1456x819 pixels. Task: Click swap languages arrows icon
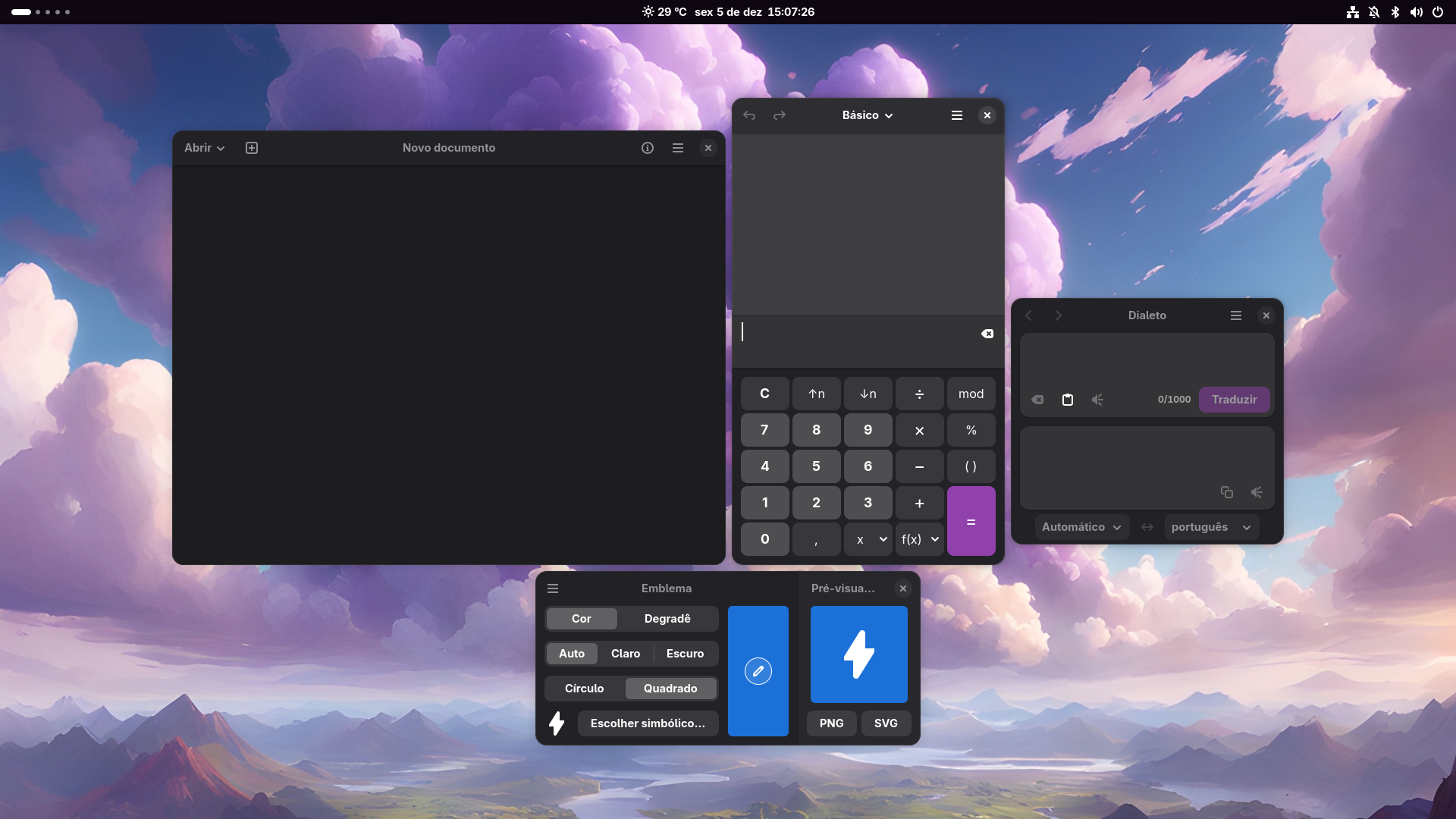(1147, 527)
